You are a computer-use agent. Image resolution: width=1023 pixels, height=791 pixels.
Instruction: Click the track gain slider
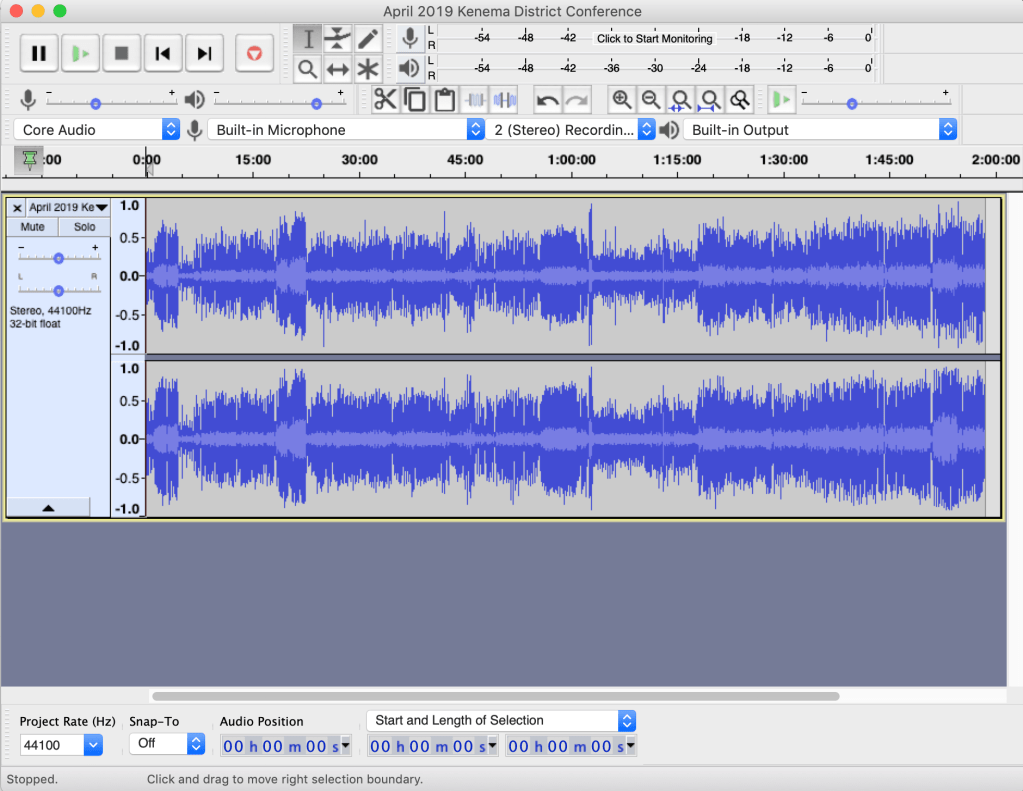(x=58, y=258)
